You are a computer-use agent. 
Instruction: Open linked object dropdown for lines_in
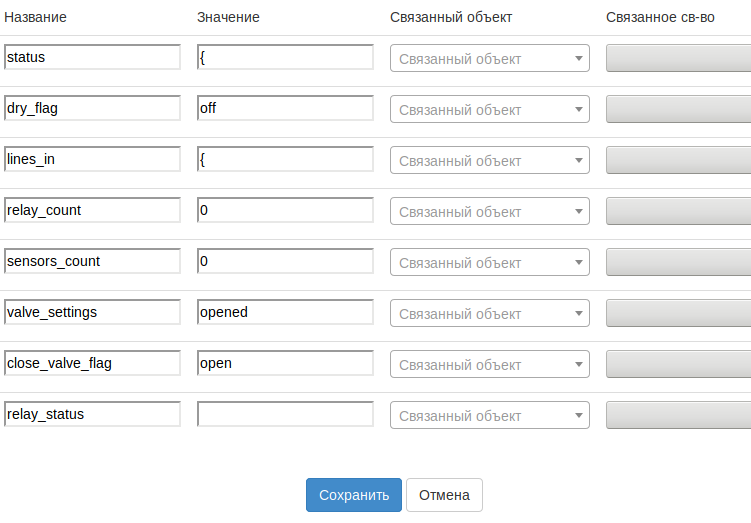pos(489,161)
